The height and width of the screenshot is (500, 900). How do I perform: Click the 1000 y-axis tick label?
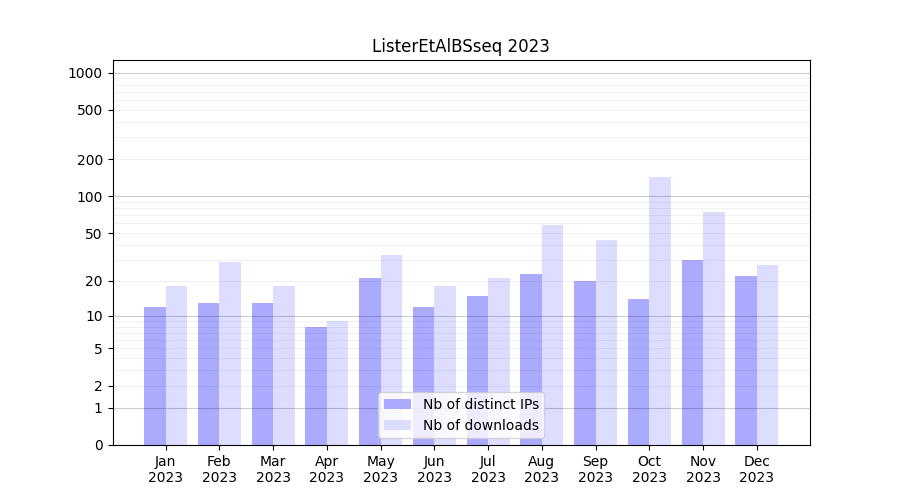85,73
